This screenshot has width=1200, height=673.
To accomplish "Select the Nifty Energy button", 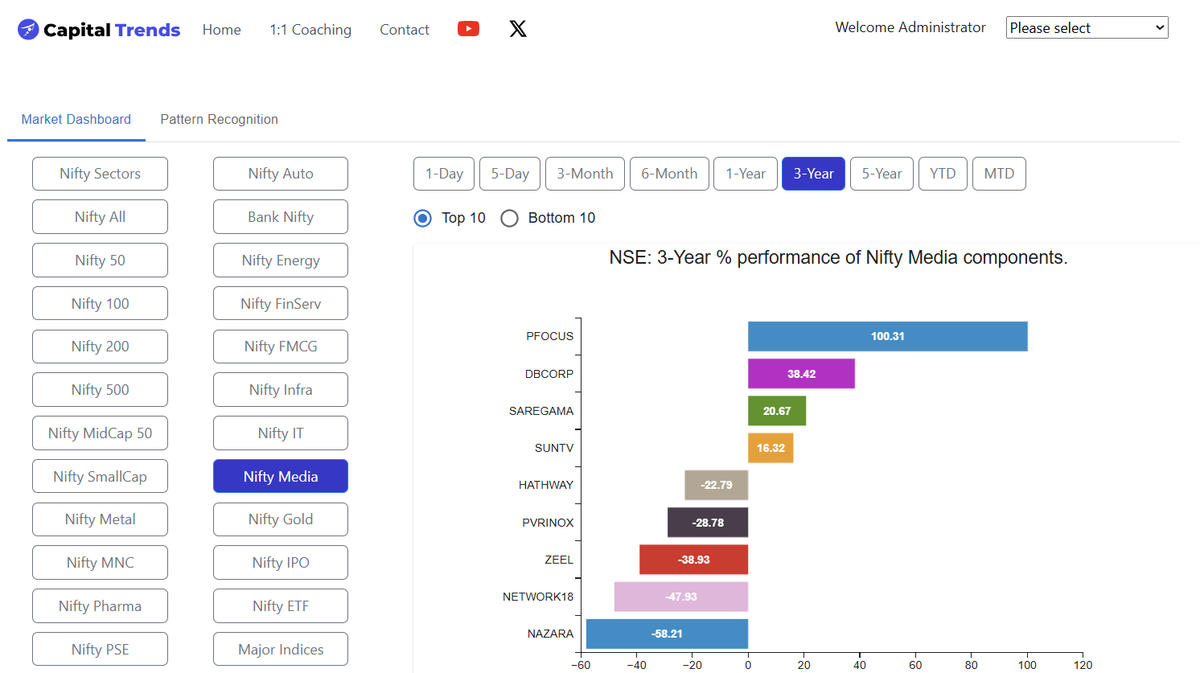I will tap(281, 260).
